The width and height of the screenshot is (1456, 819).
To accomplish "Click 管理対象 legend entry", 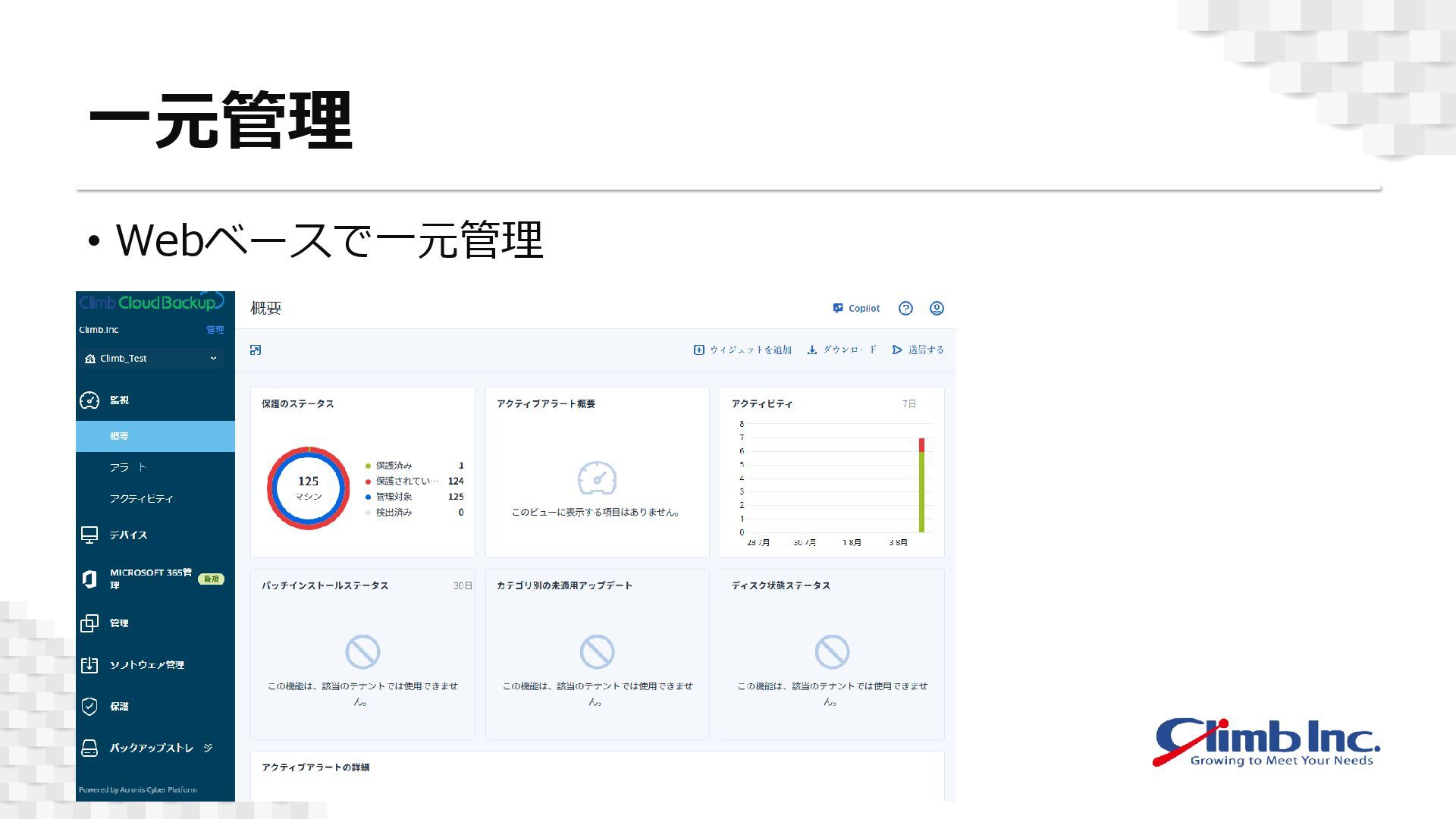I will (414, 497).
